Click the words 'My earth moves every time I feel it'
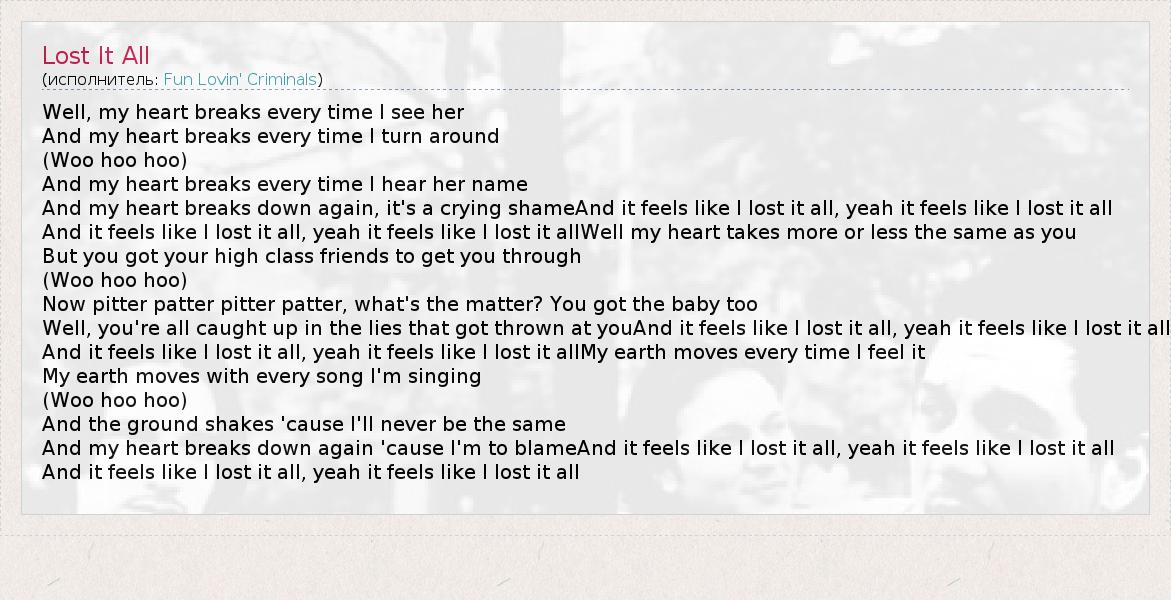The image size is (1171, 600). [x=753, y=352]
